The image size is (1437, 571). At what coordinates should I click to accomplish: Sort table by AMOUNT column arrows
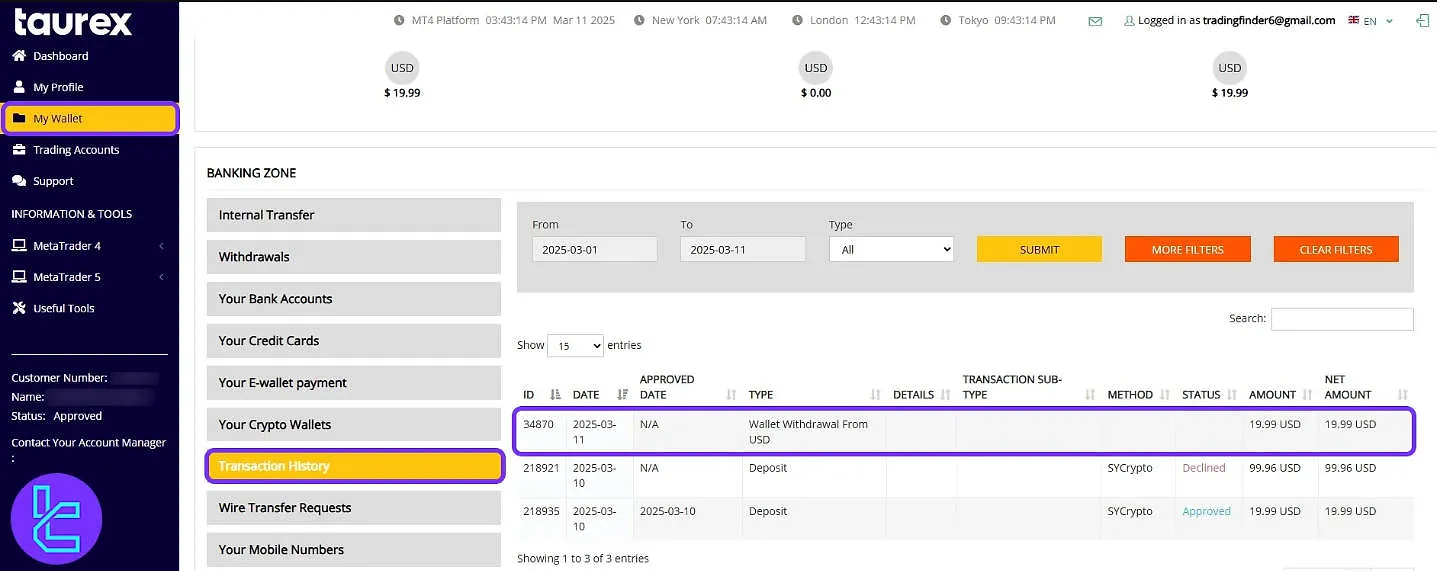[x=1308, y=395]
